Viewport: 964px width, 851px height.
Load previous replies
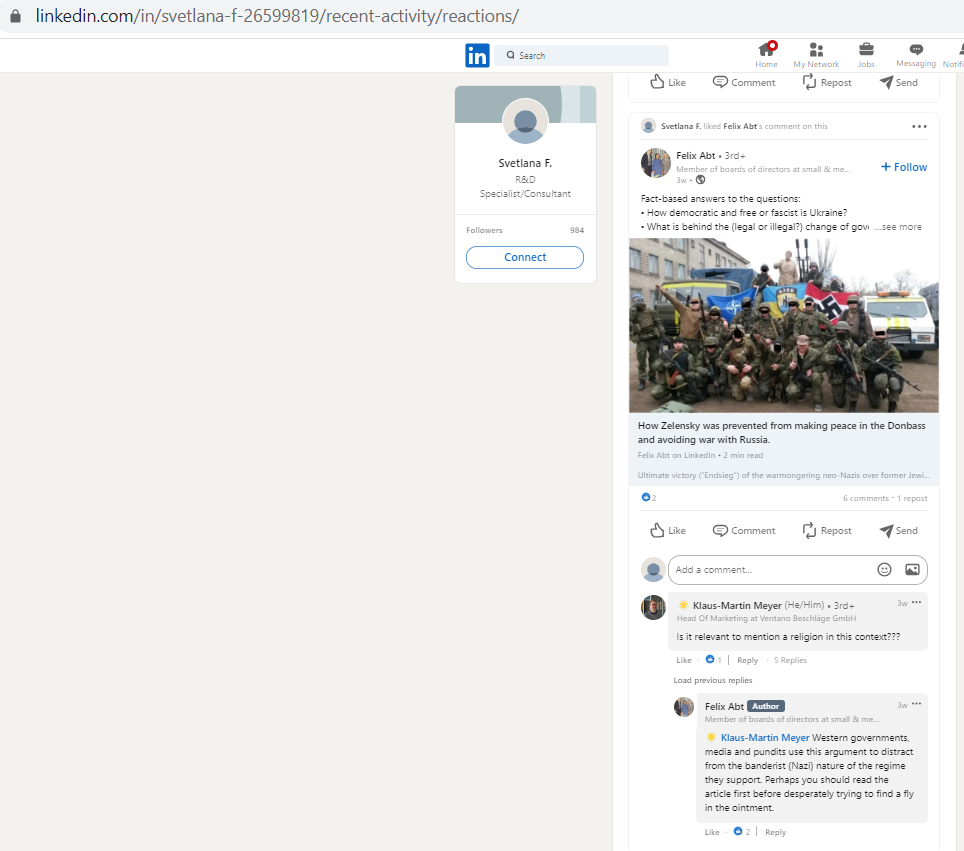click(713, 680)
